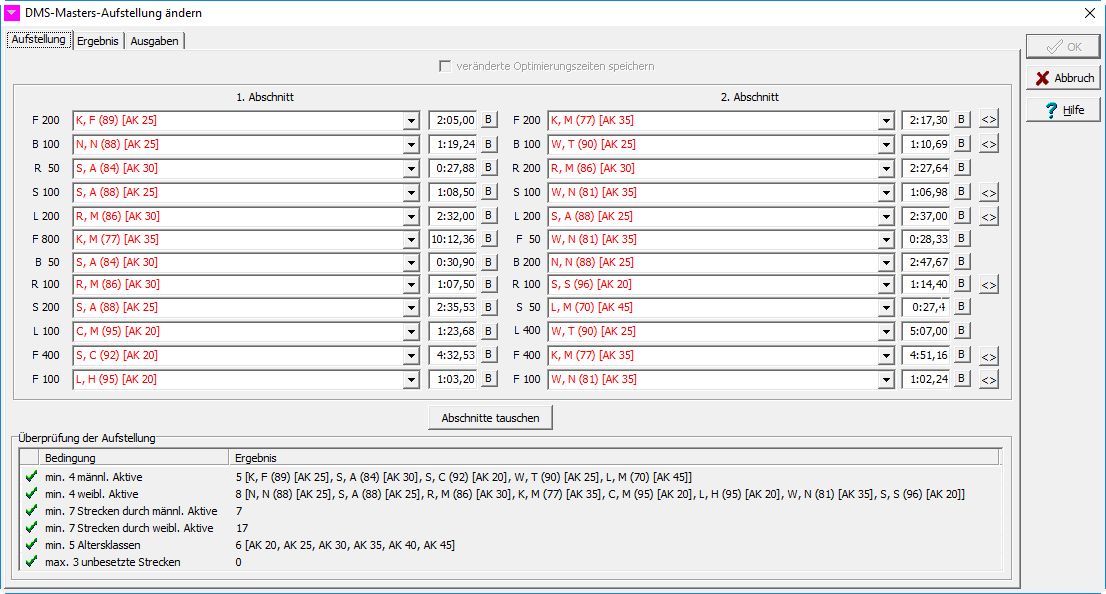Viewport: 1106px width, 594px height.
Task: Click the swap arrows for second-section S 100 row
Action: point(988,192)
